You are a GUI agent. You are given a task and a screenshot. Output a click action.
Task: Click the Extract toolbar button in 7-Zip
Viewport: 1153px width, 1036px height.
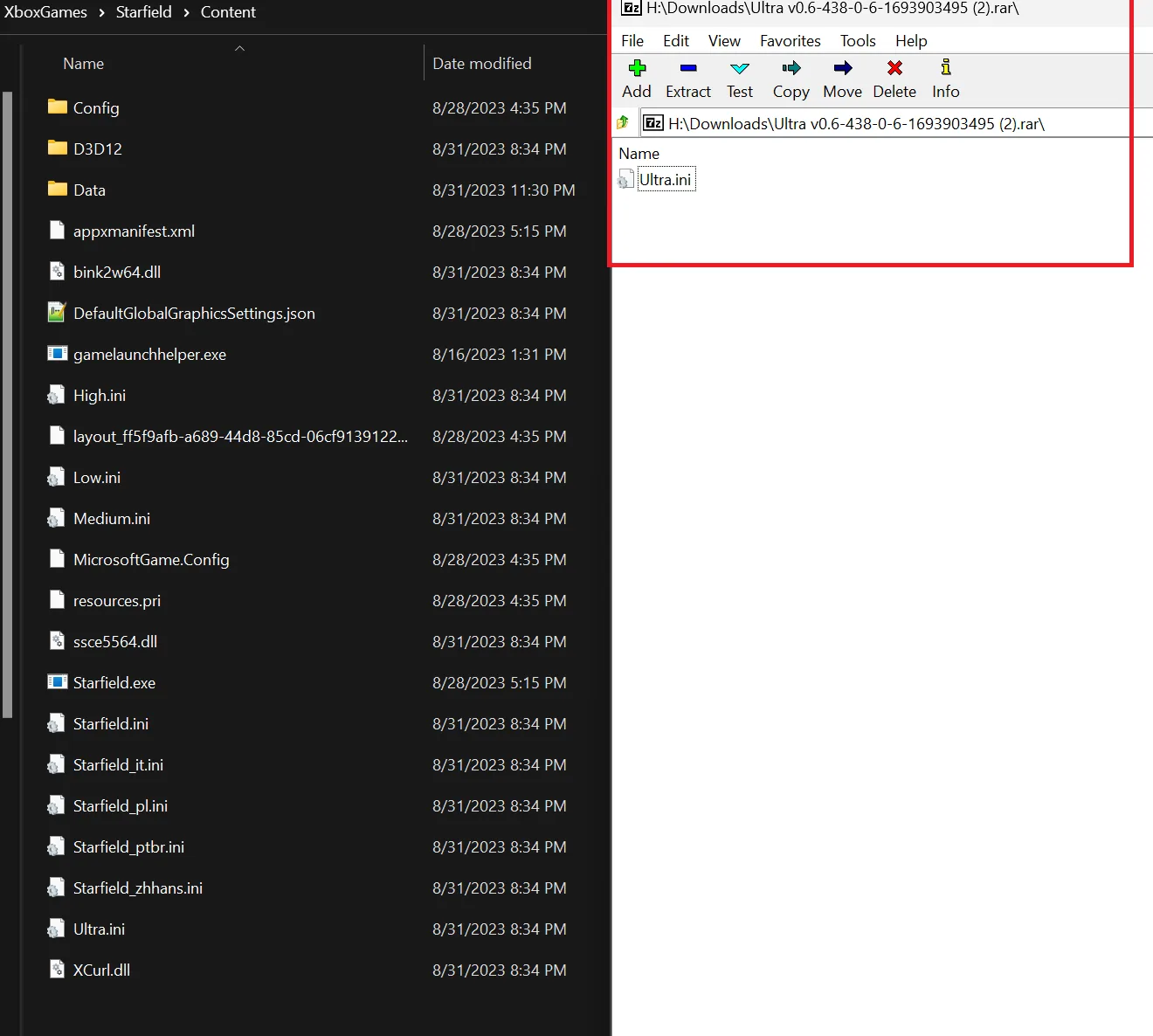pyautogui.click(x=688, y=79)
